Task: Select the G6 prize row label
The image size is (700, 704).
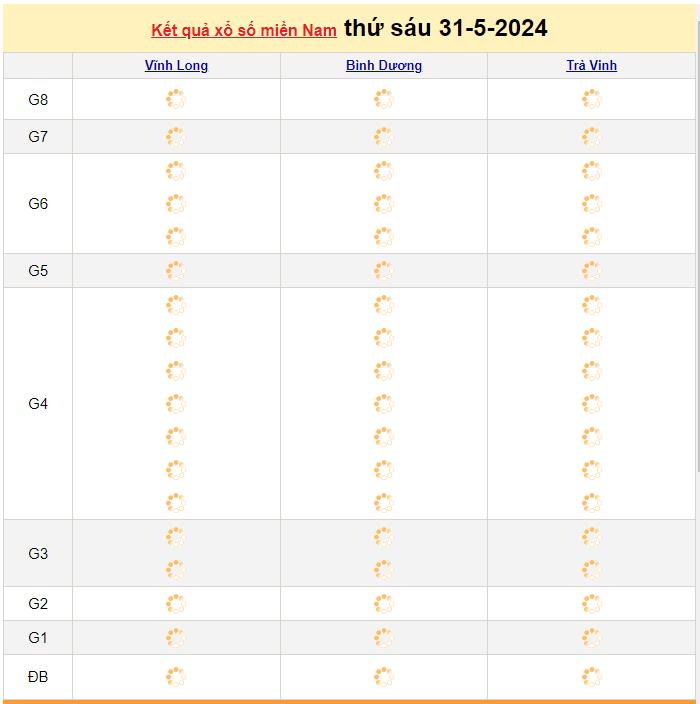Action: [x=38, y=203]
